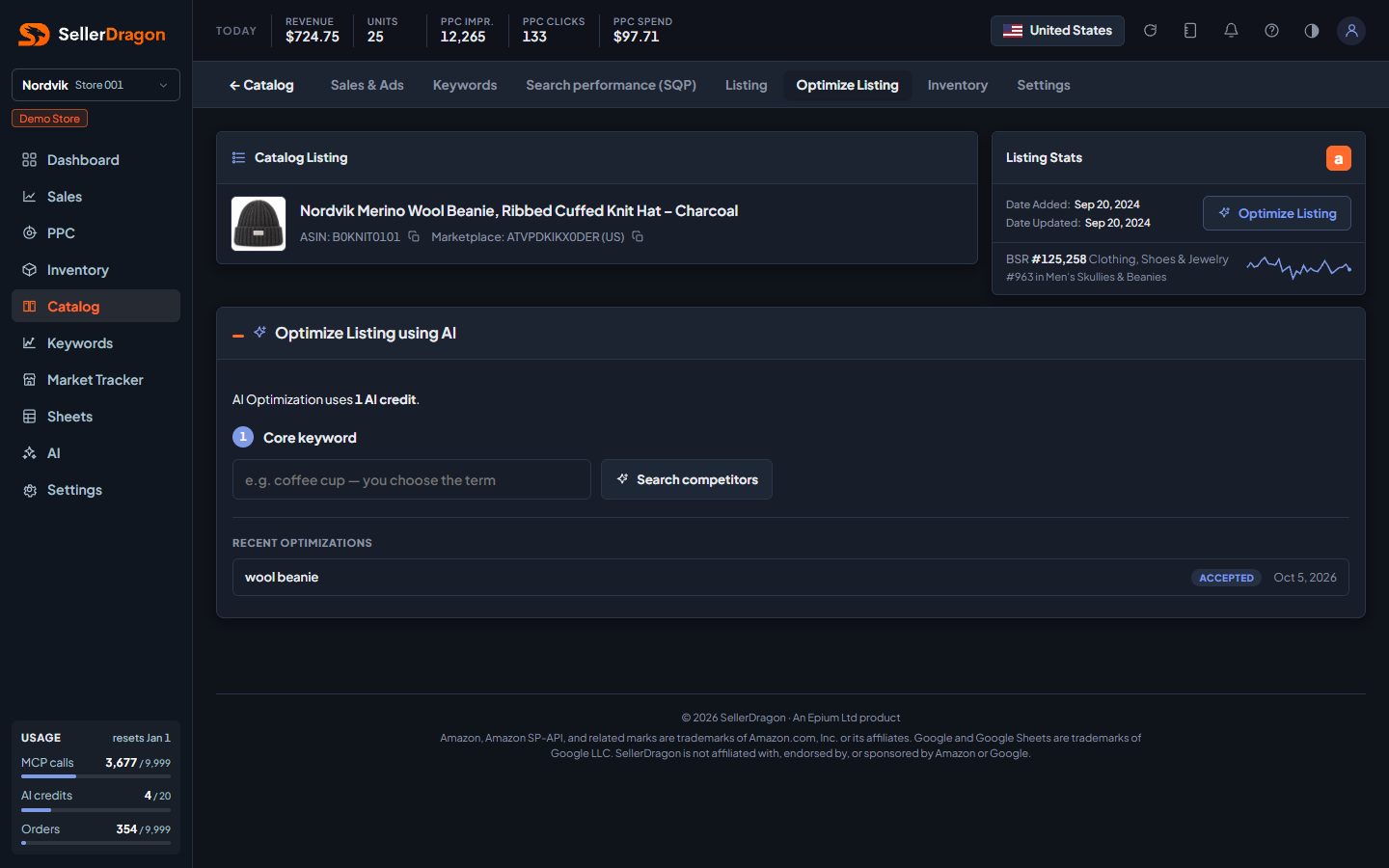Open the Nordvik Store 001 selector

tap(95, 85)
